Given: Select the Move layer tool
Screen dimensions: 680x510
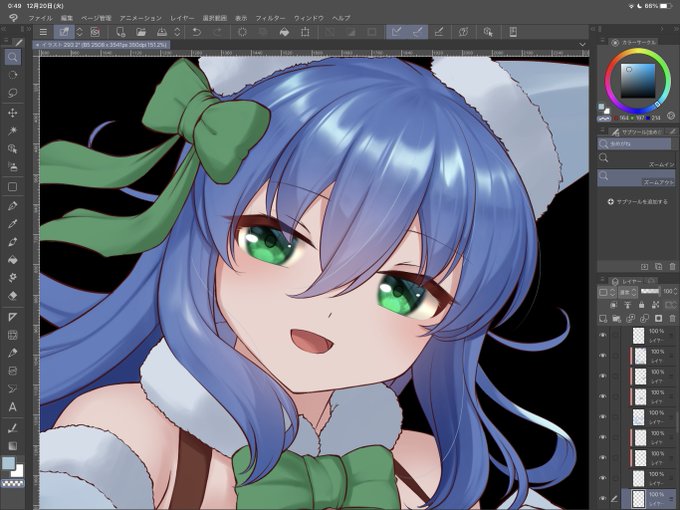Looking at the screenshot, I should [13, 113].
